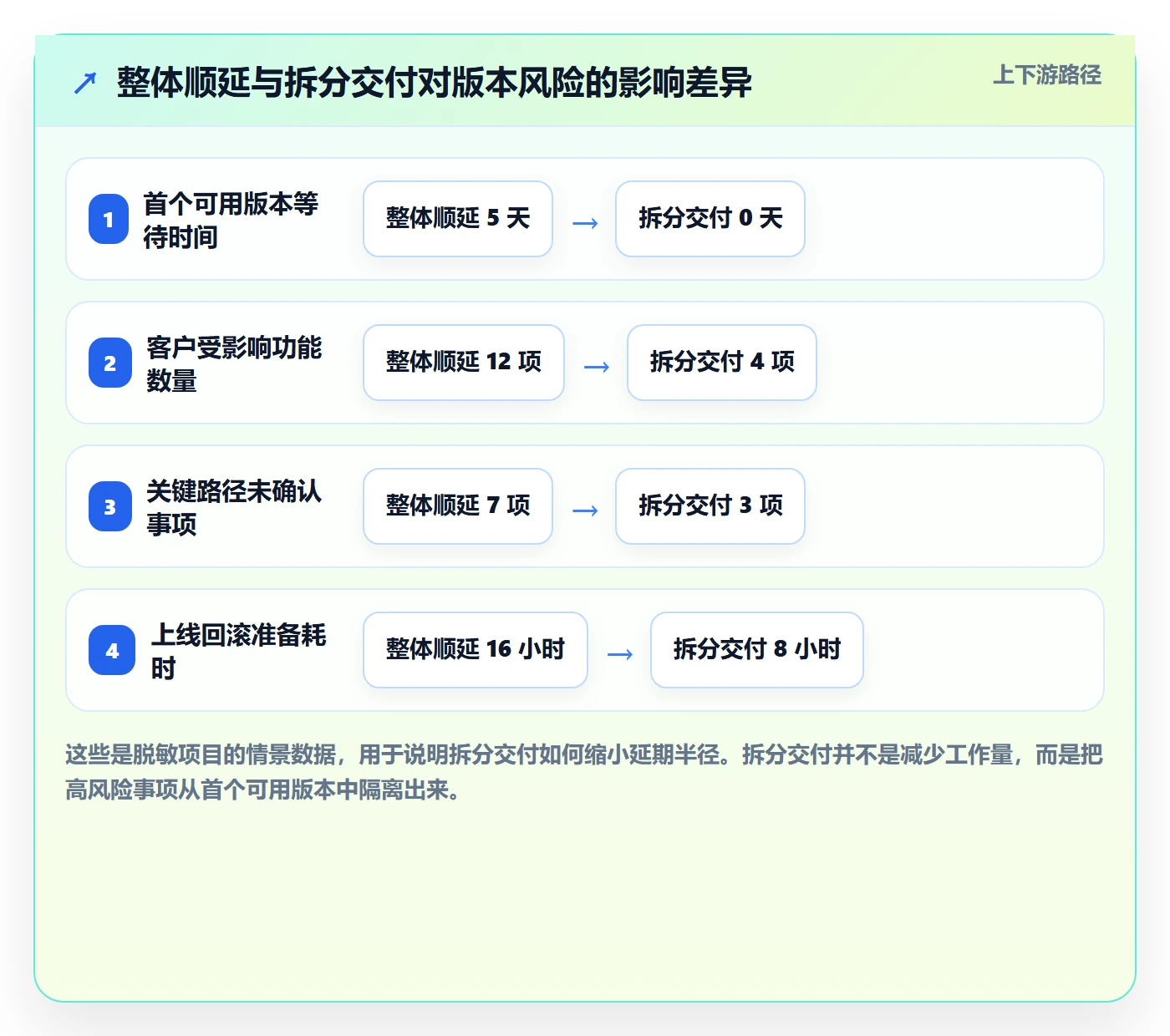Click the 客户受影响功能数量 label
The width and height of the screenshot is (1170, 1036).
234,363
